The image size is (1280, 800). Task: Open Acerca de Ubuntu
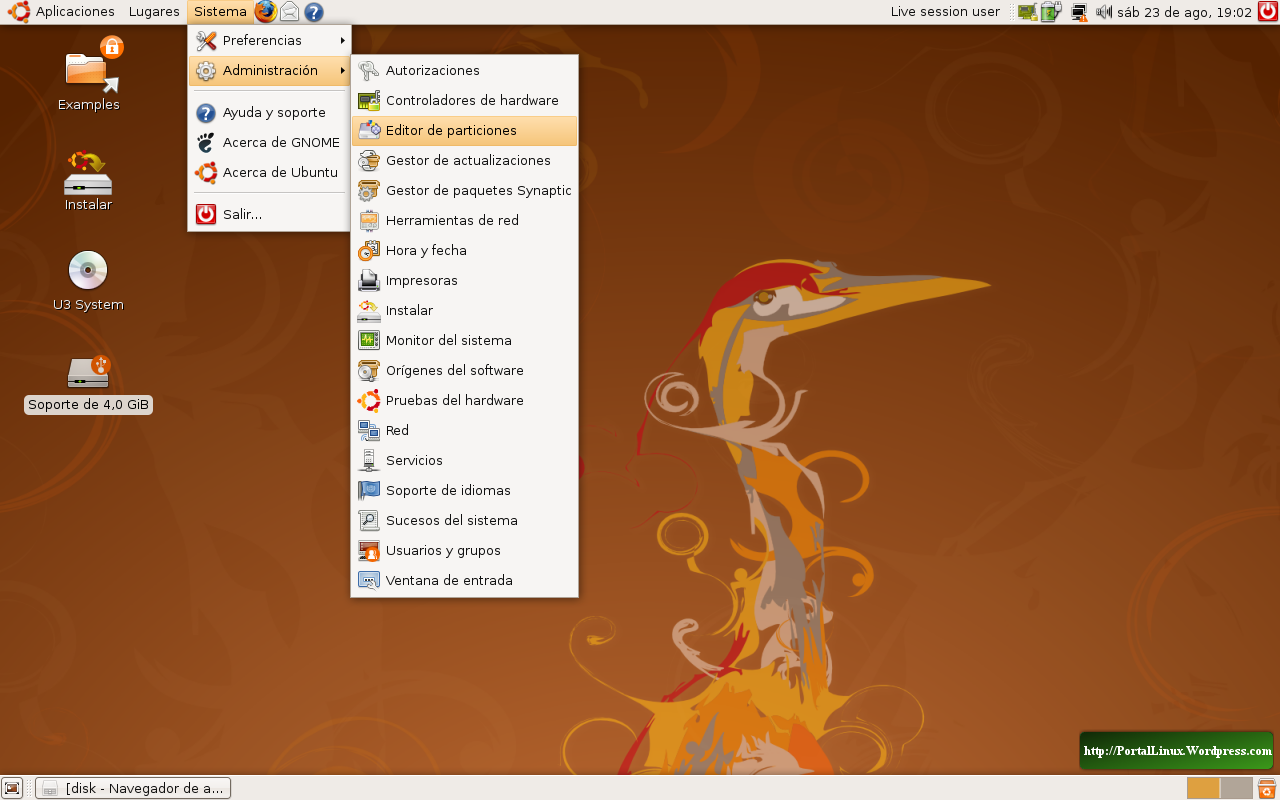coord(270,173)
